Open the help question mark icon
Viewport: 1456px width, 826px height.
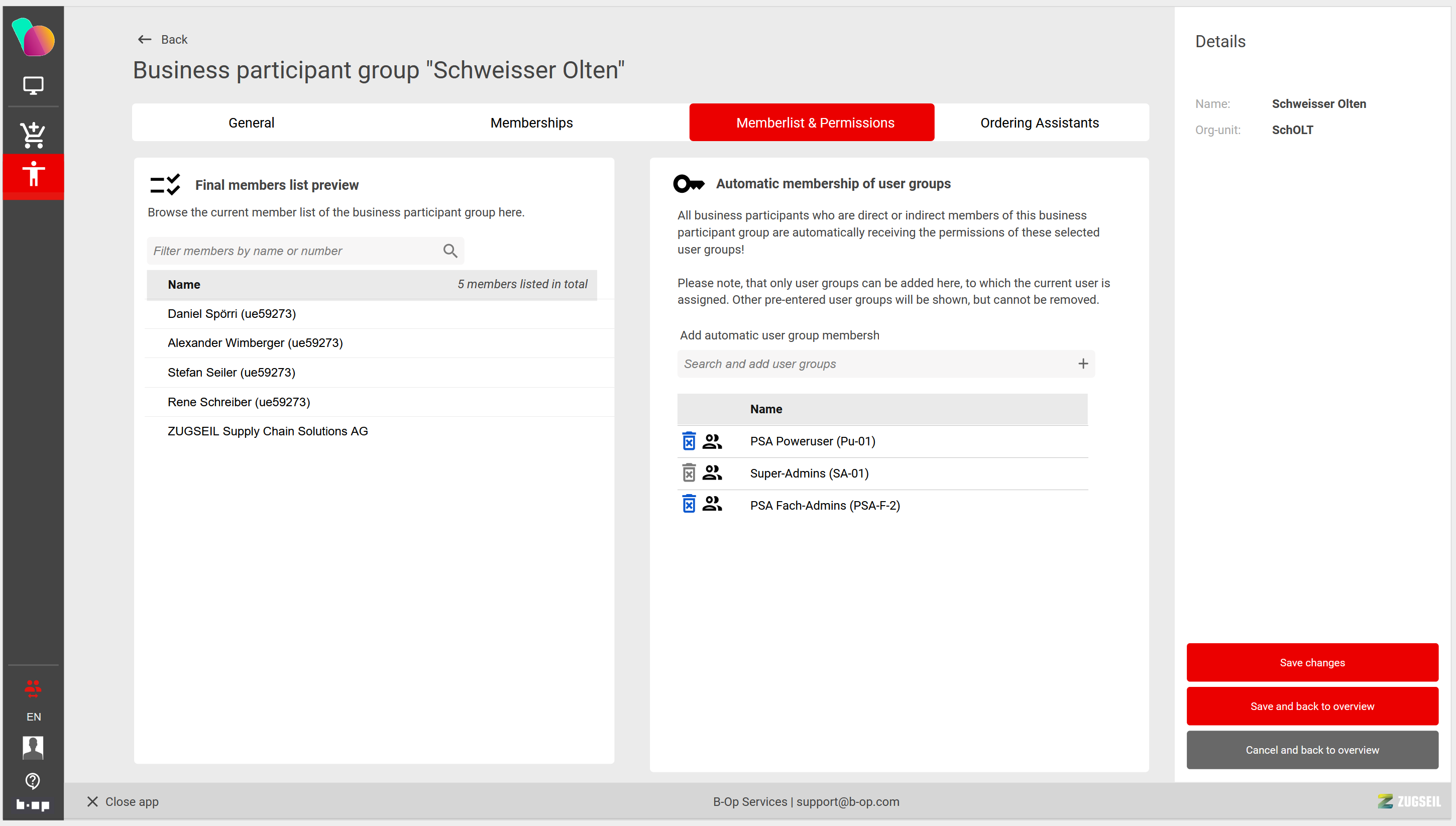[33, 781]
